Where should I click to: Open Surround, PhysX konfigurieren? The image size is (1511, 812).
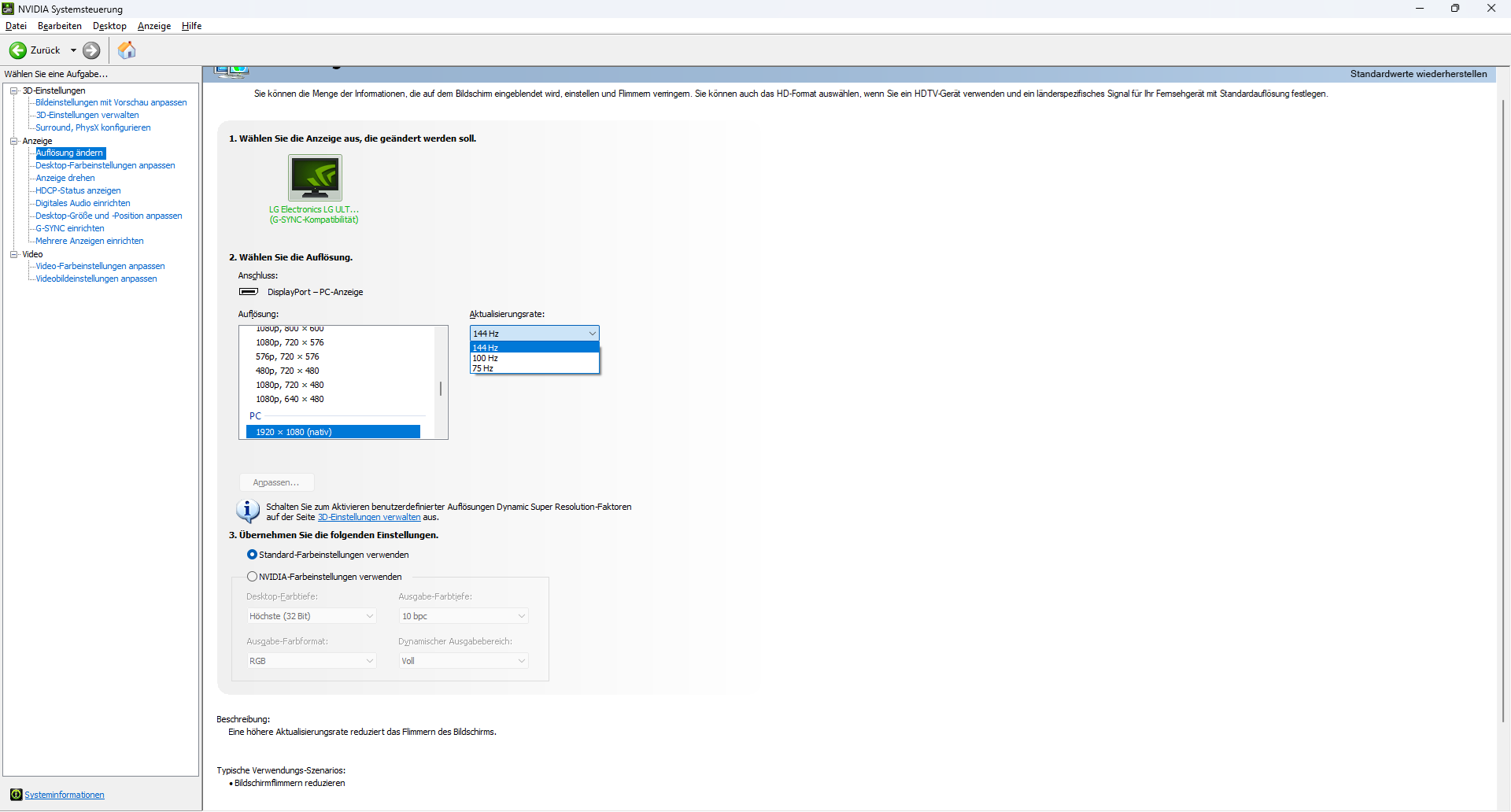(93, 127)
